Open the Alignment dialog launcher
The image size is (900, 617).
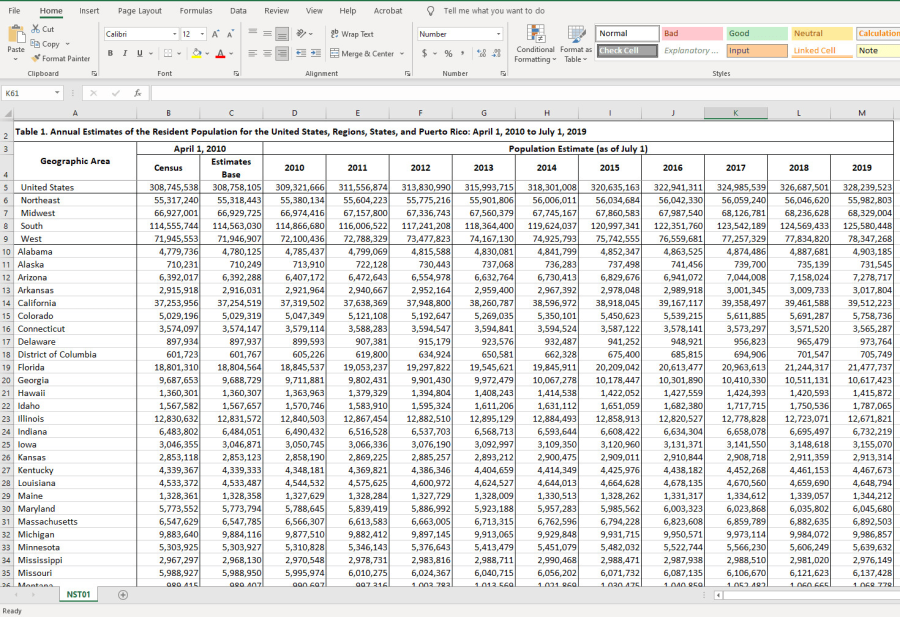[408, 73]
